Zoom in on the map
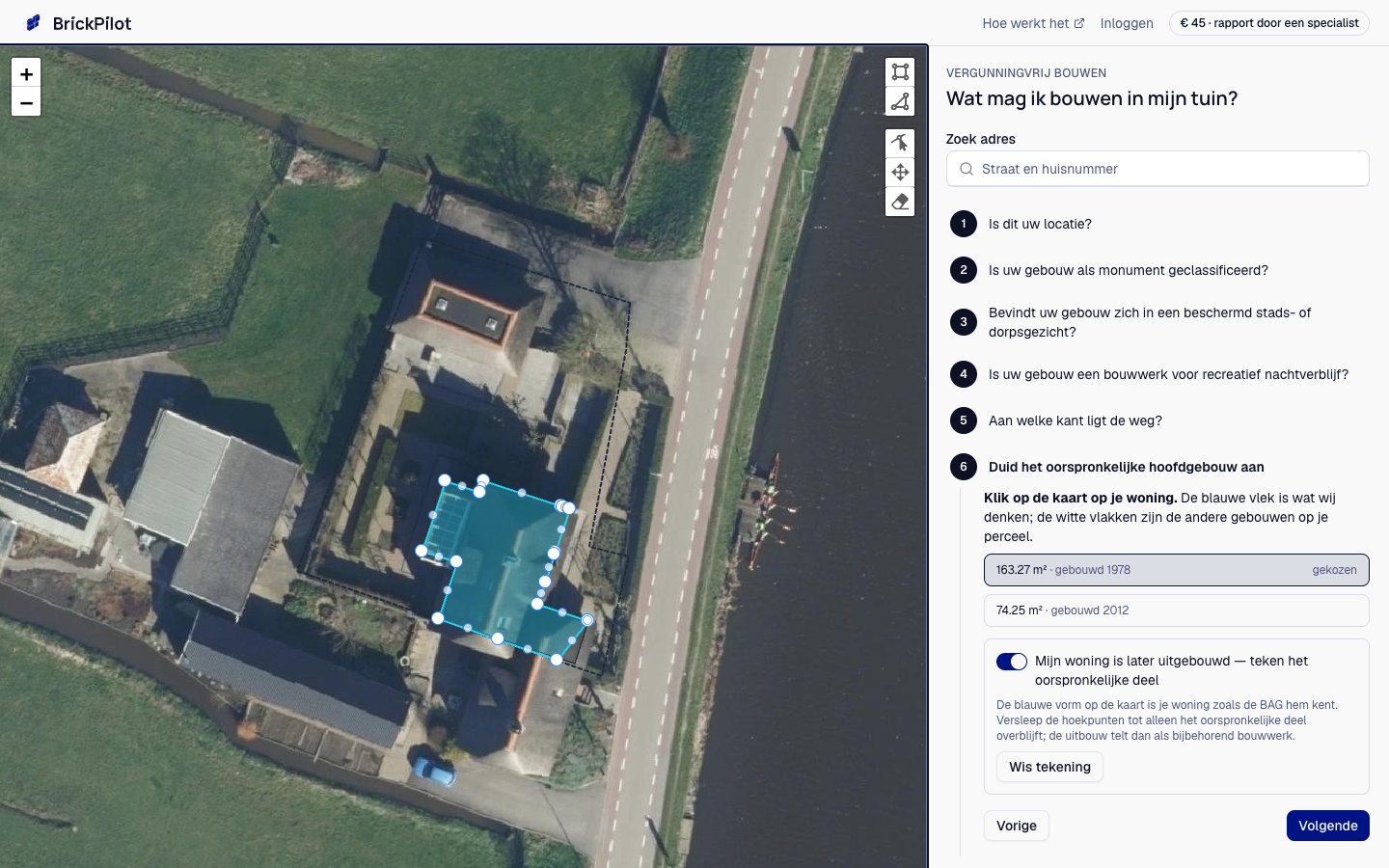The image size is (1389, 868). 26,73
